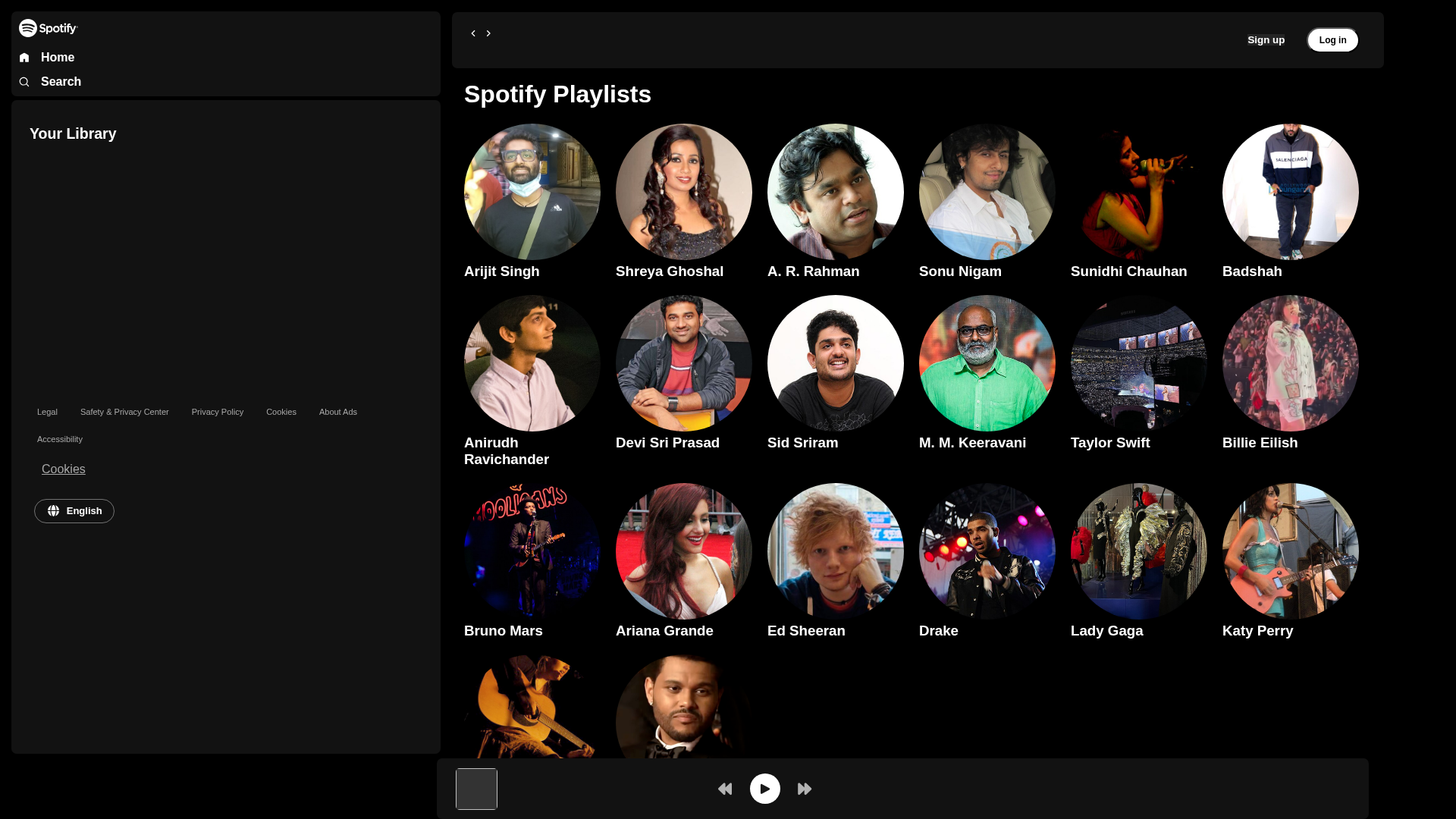Click the Anirudh Ravichander name label
This screenshot has height=819, width=1456.
click(x=507, y=451)
